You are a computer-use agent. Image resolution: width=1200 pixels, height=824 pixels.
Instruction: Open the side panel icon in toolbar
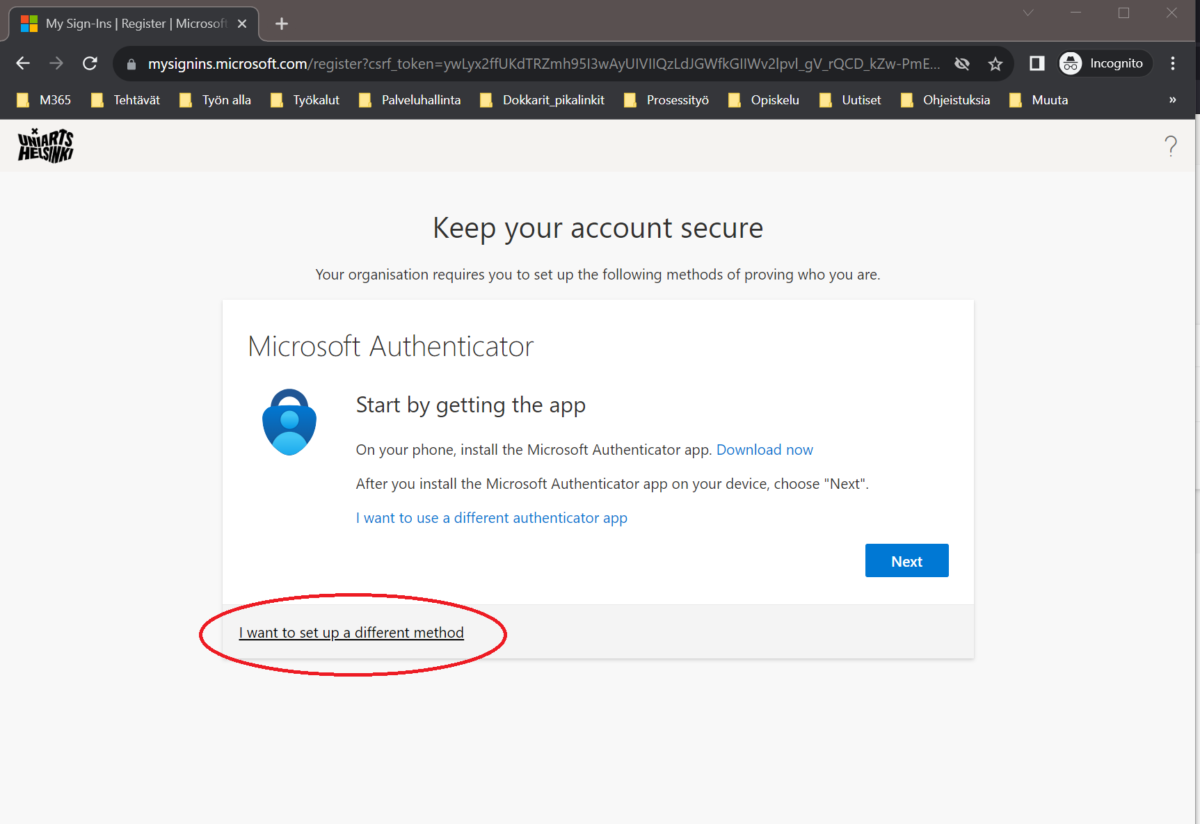coord(1037,63)
